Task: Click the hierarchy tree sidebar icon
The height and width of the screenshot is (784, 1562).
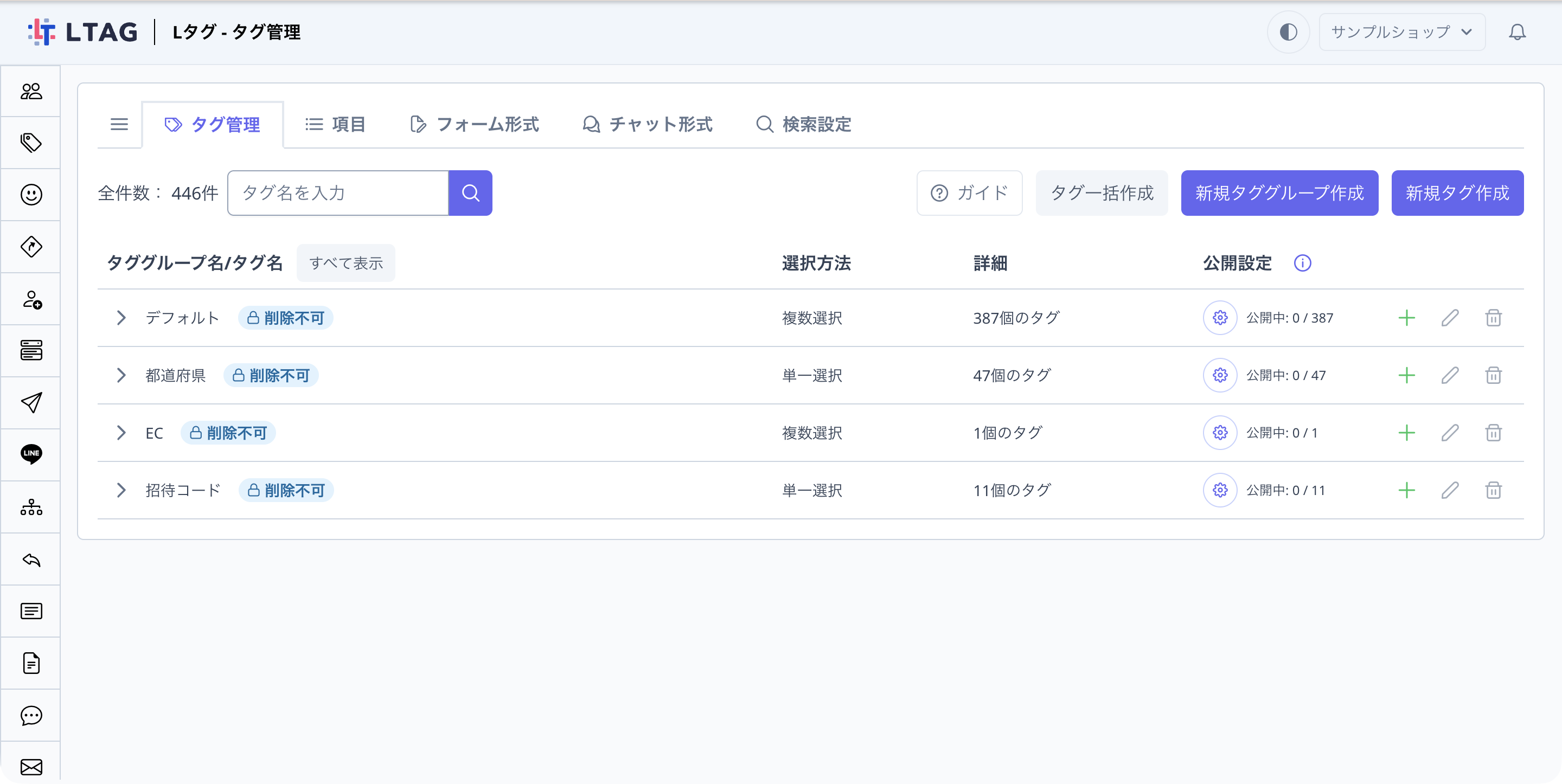Action: [x=31, y=507]
